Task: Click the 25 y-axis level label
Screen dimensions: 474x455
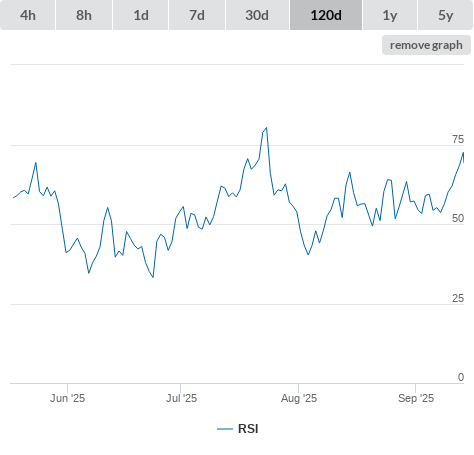Action: click(458, 298)
